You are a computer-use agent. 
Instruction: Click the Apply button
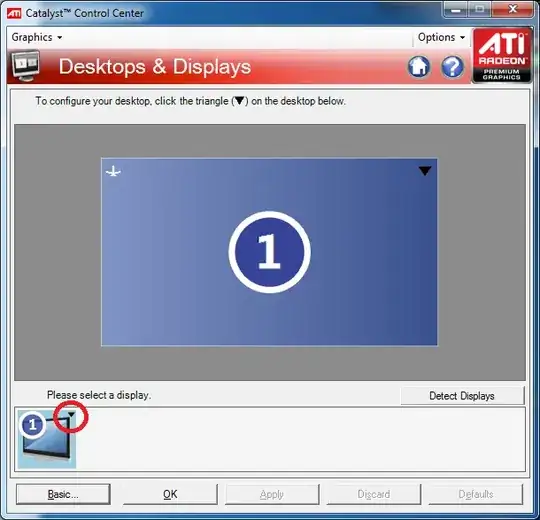[272, 494]
